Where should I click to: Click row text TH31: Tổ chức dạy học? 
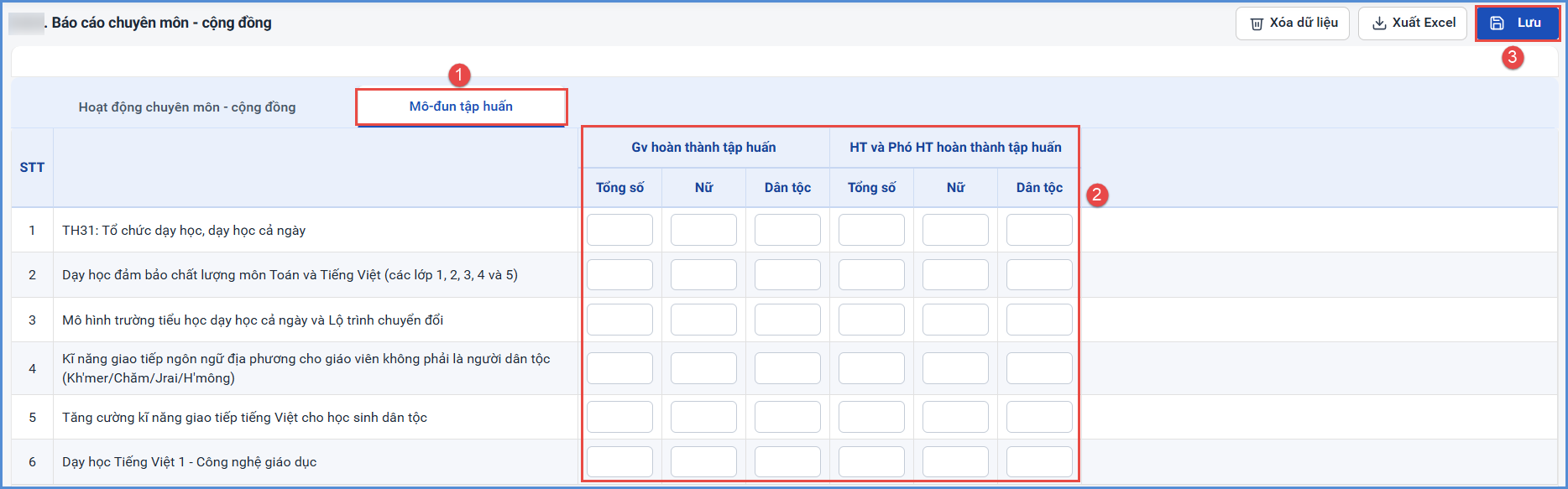tap(184, 231)
